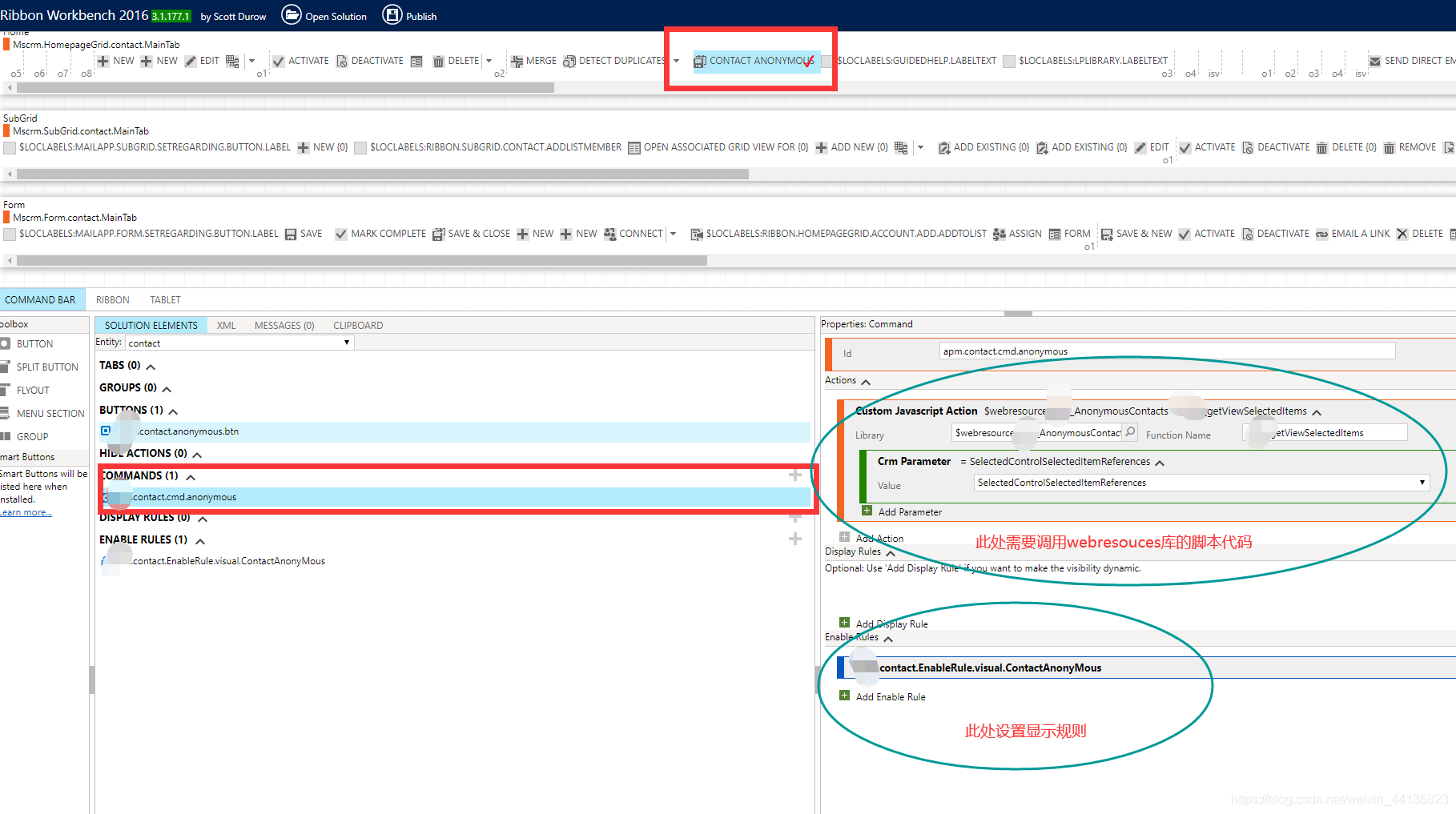
Task: Click Add Display Rule
Action: (x=883, y=624)
